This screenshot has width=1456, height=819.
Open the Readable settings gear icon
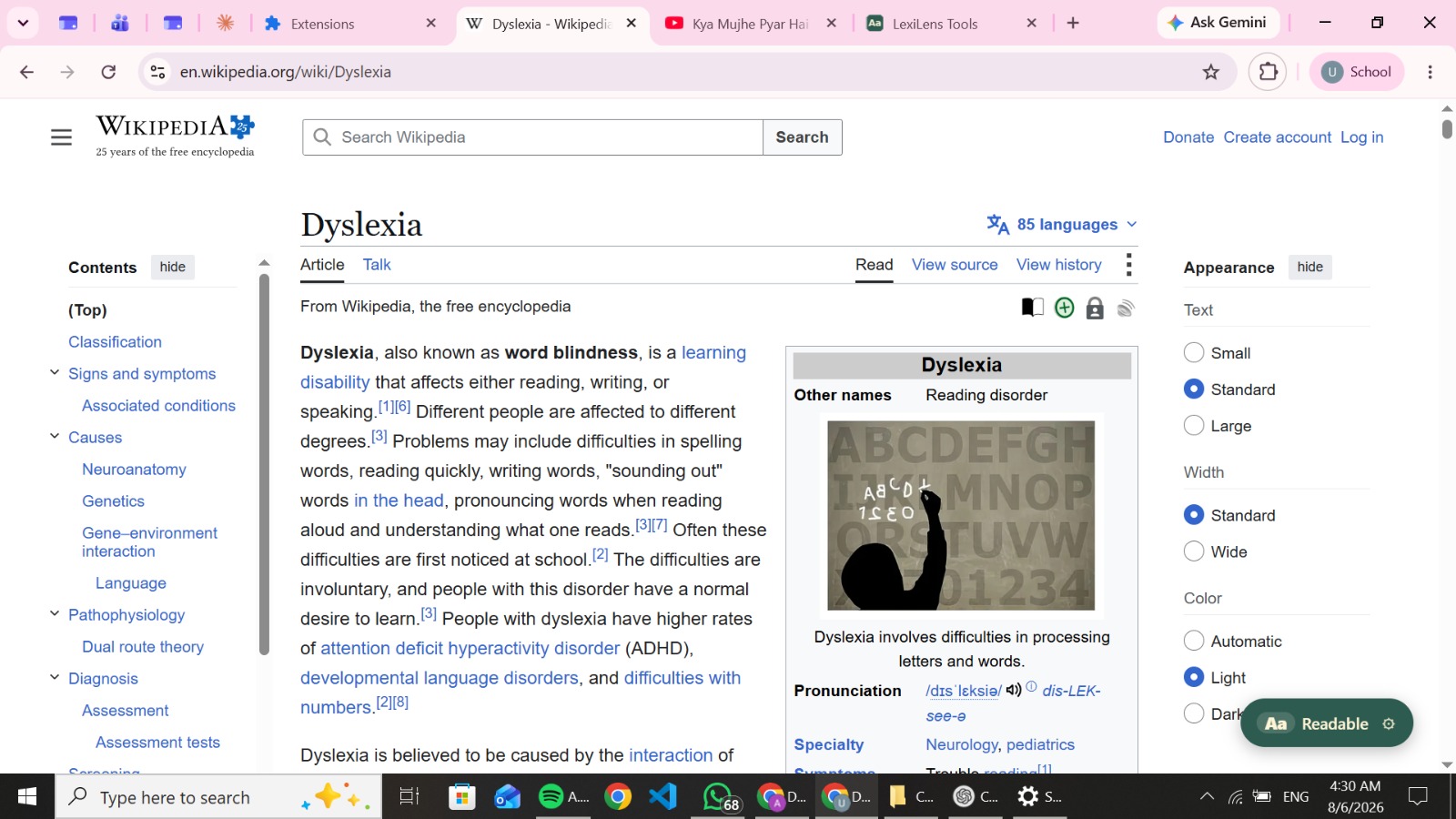point(1389,723)
